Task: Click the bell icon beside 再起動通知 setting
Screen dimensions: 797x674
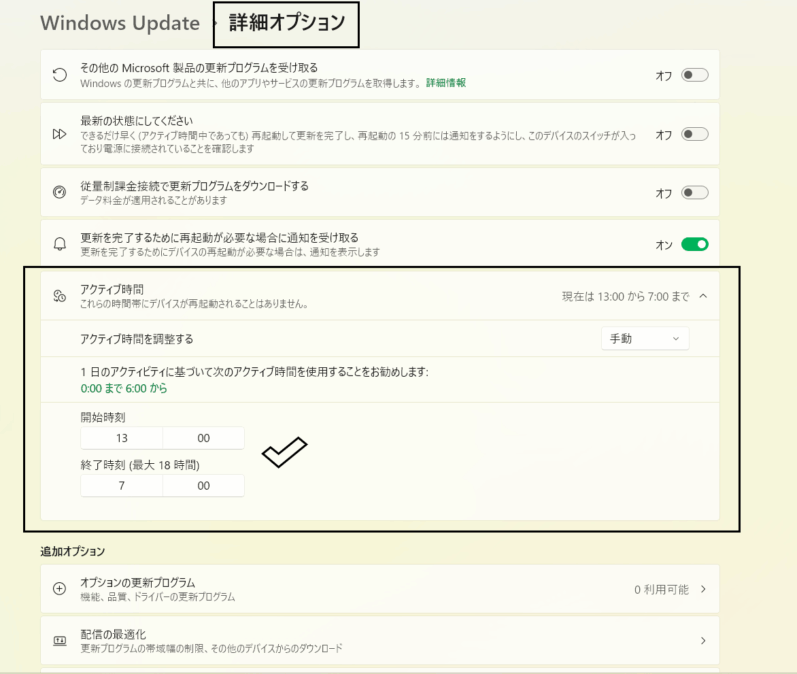Action: click(59, 244)
